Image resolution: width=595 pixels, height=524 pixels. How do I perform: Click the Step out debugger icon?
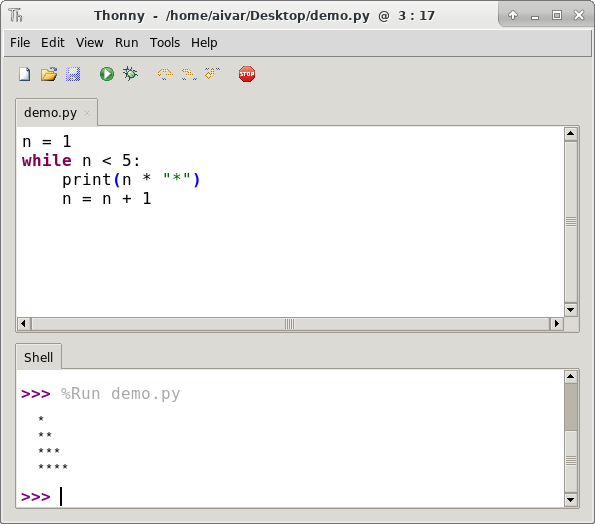(212, 73)
